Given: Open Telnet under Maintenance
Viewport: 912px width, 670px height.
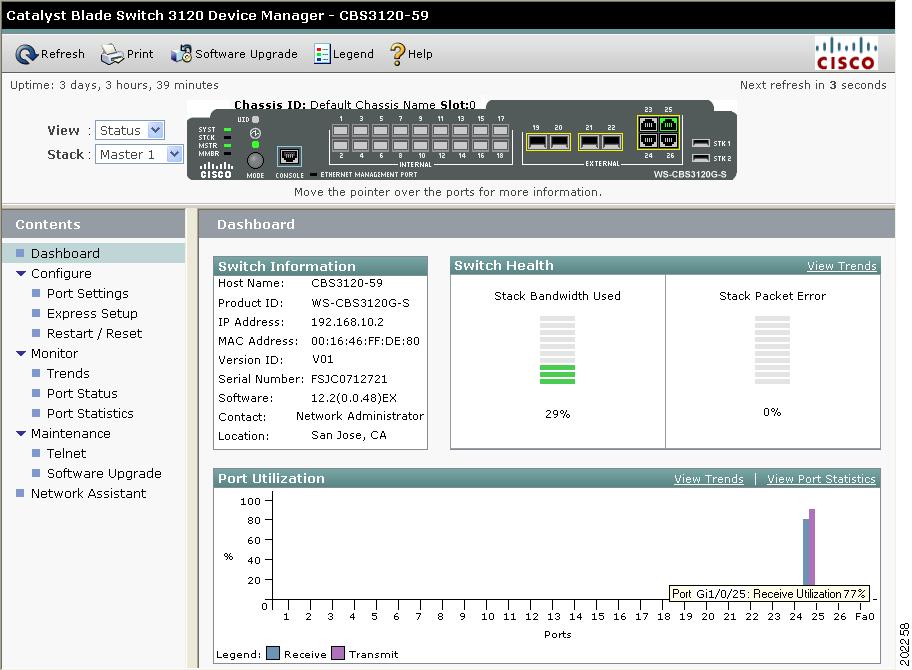Looking at the screenshot, I should [66, 454].
